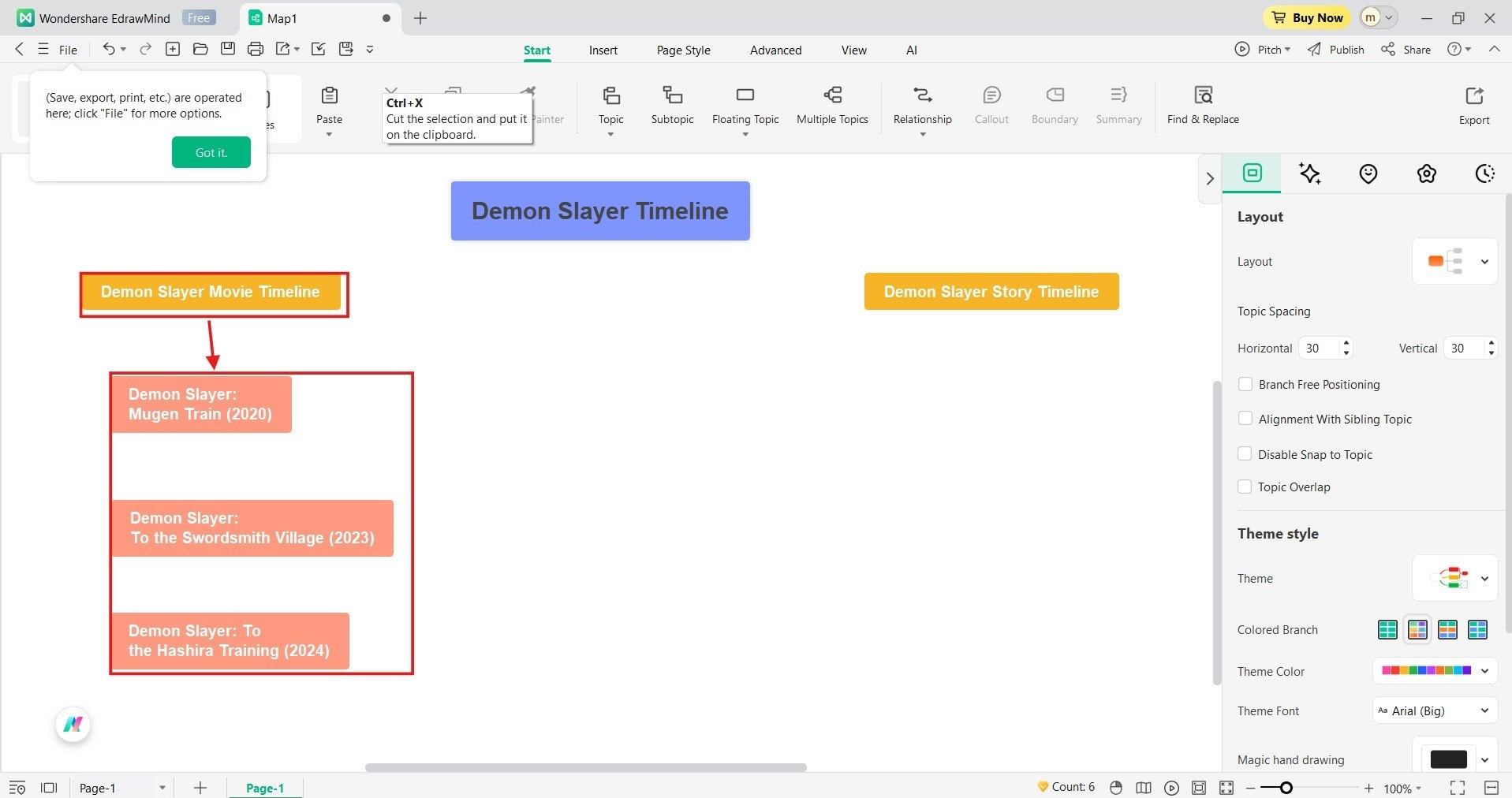Open the EdrawMind AI floating assistant button
The width and height of the screenshot is (1512, 798).
pos(73,724)
